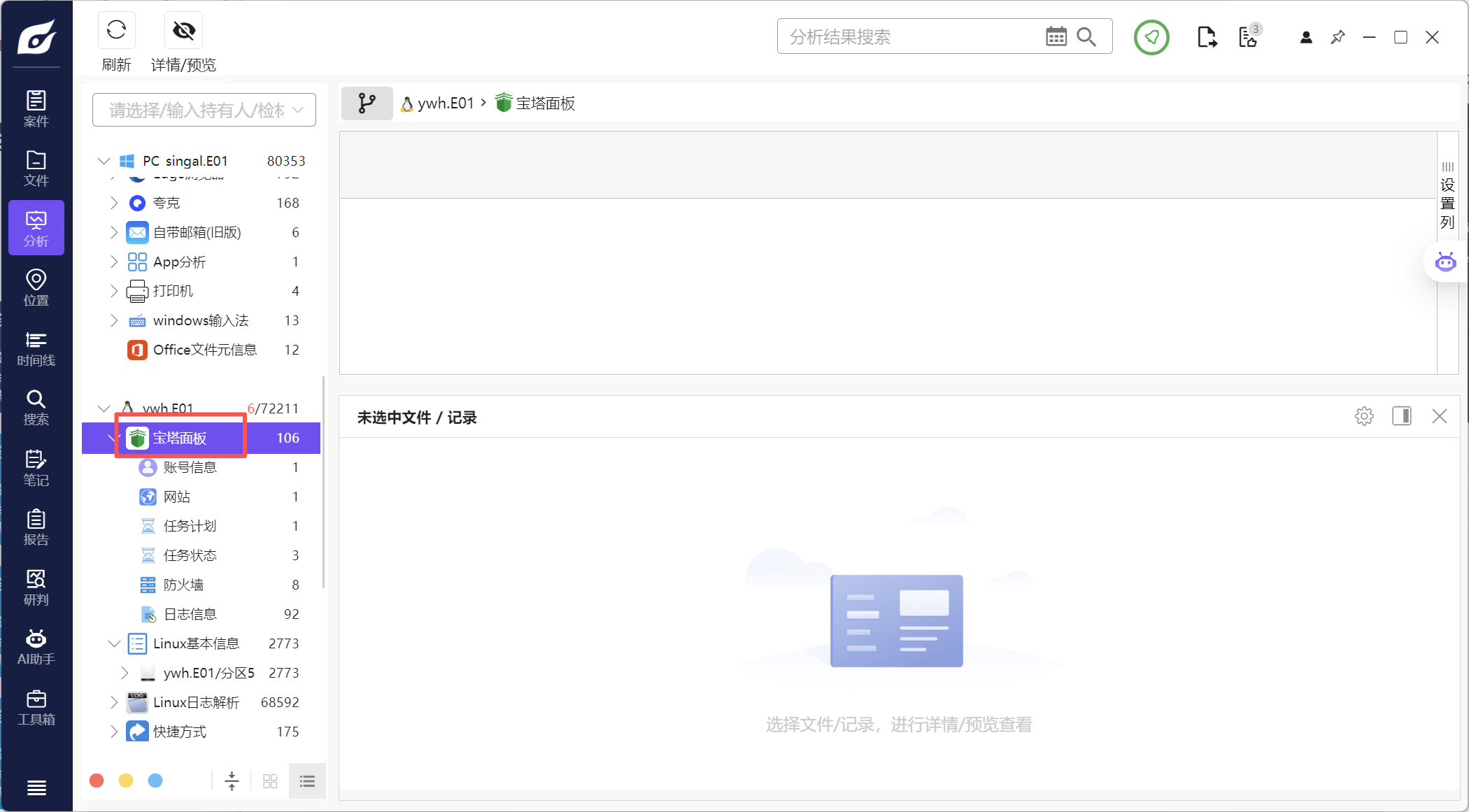Switch tree to list view
The image size is (1469, 812).
pos(307,781)
